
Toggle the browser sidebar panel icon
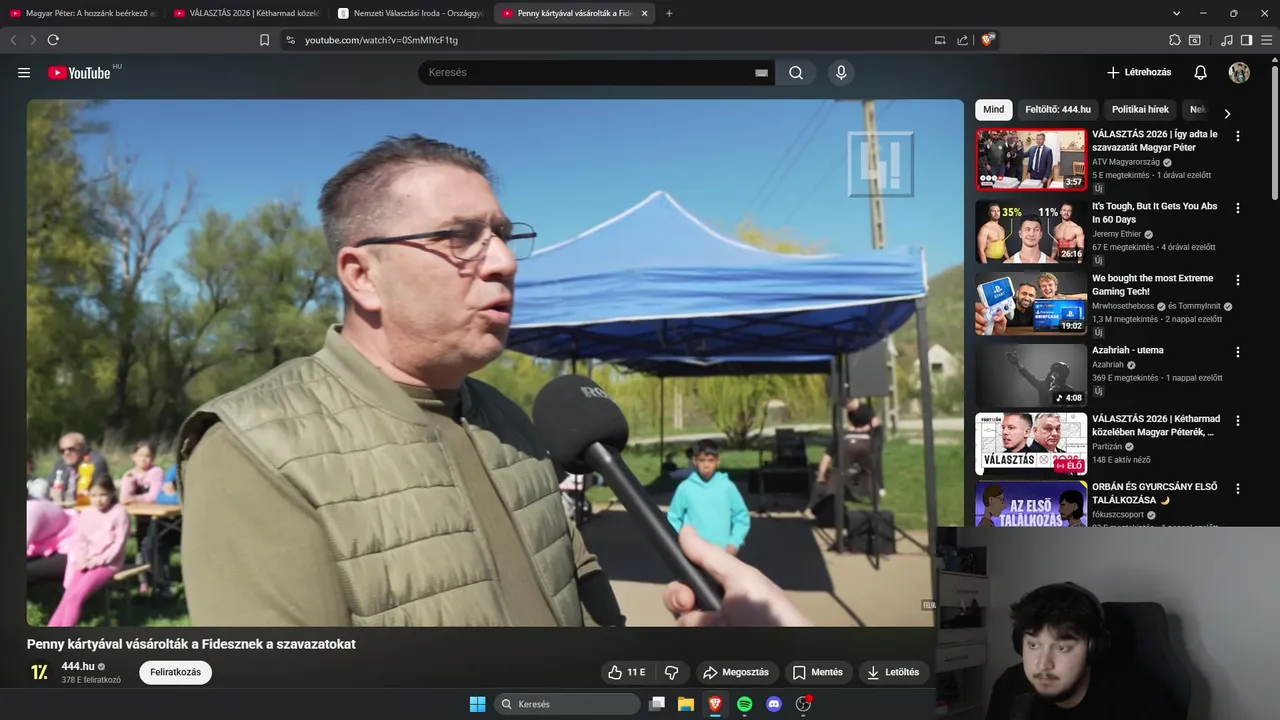[x=1246, y=40]
